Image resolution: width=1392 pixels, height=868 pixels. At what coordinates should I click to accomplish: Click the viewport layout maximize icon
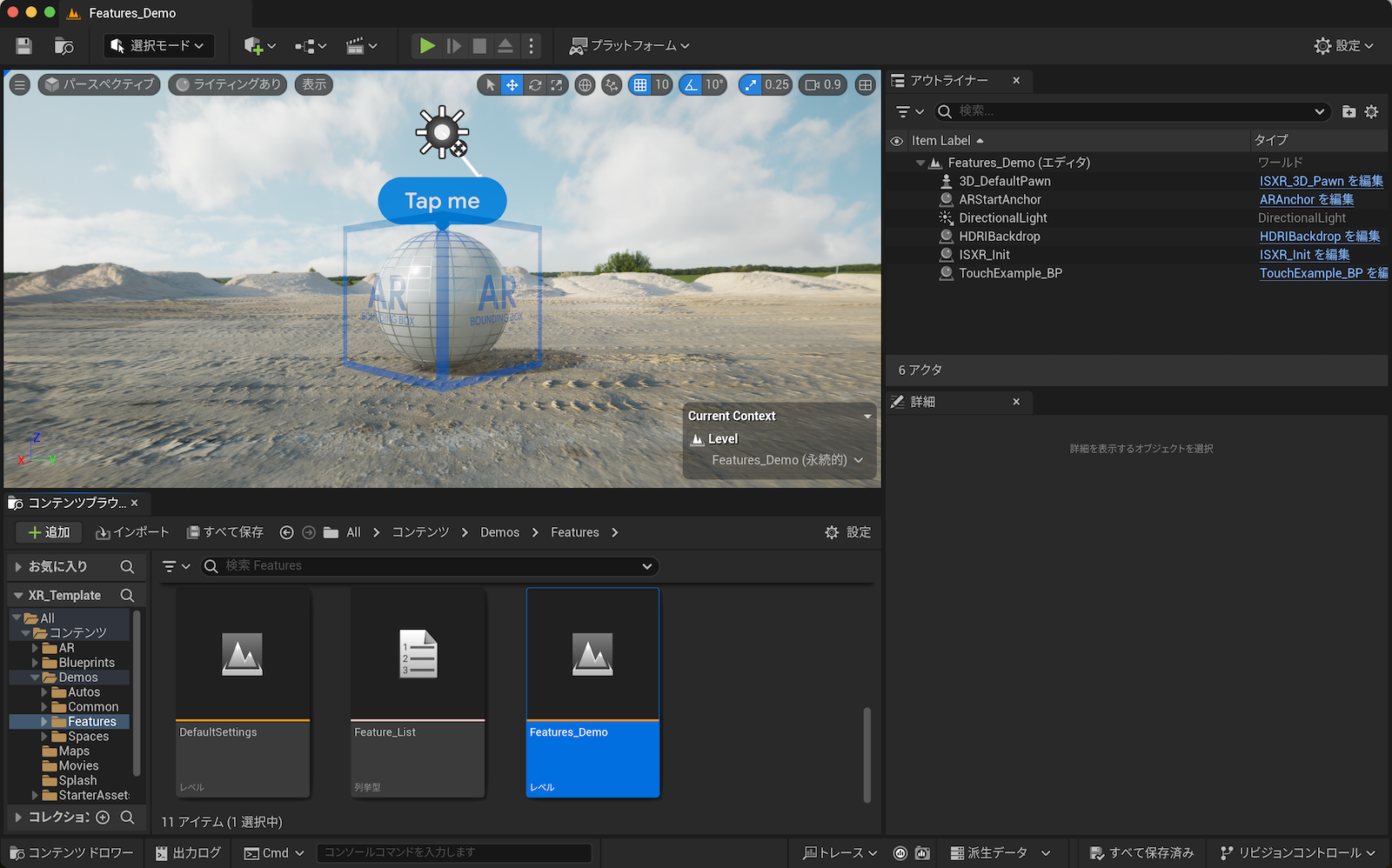865,84
